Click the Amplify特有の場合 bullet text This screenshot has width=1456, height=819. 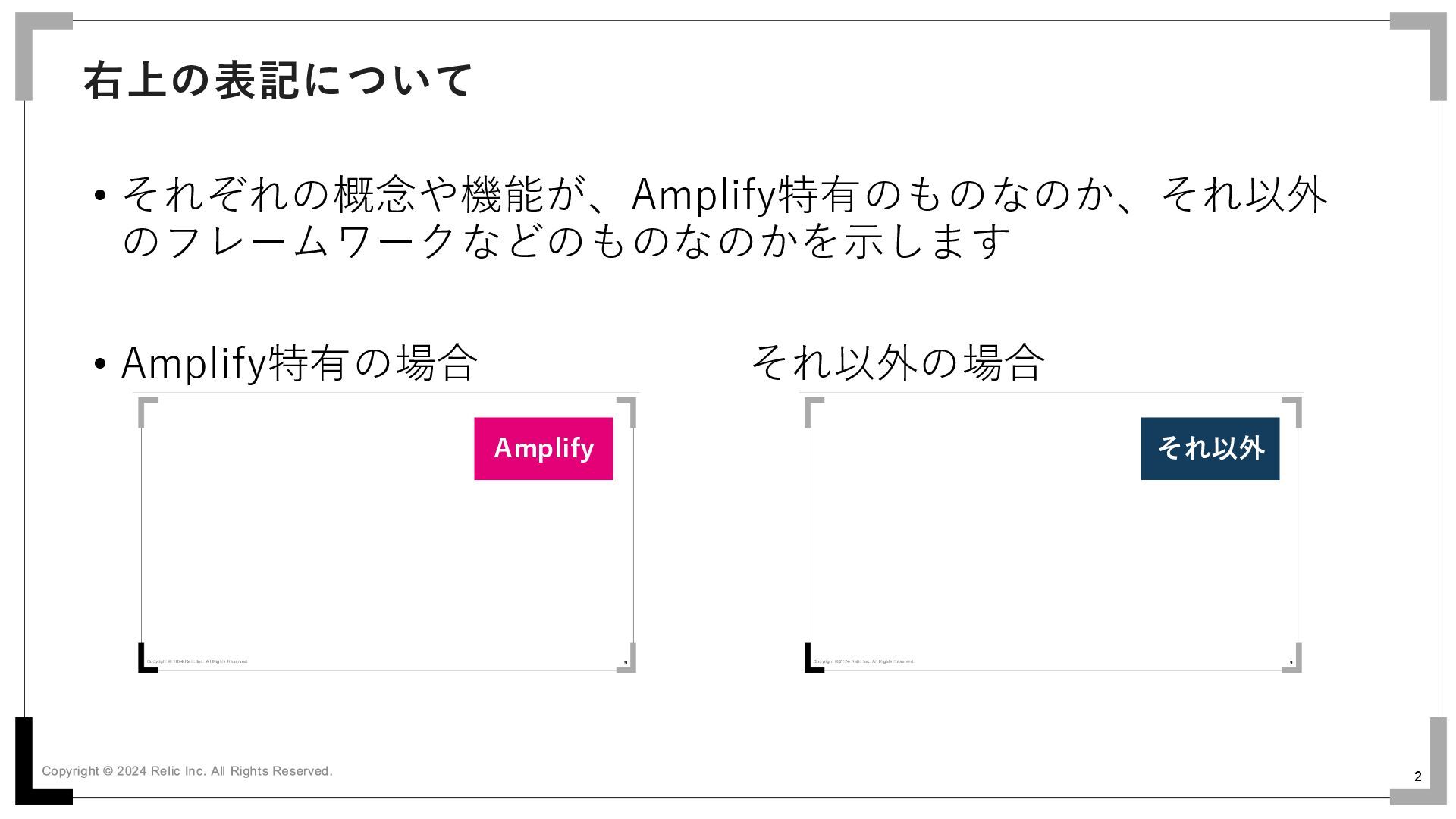coord(300,362)
